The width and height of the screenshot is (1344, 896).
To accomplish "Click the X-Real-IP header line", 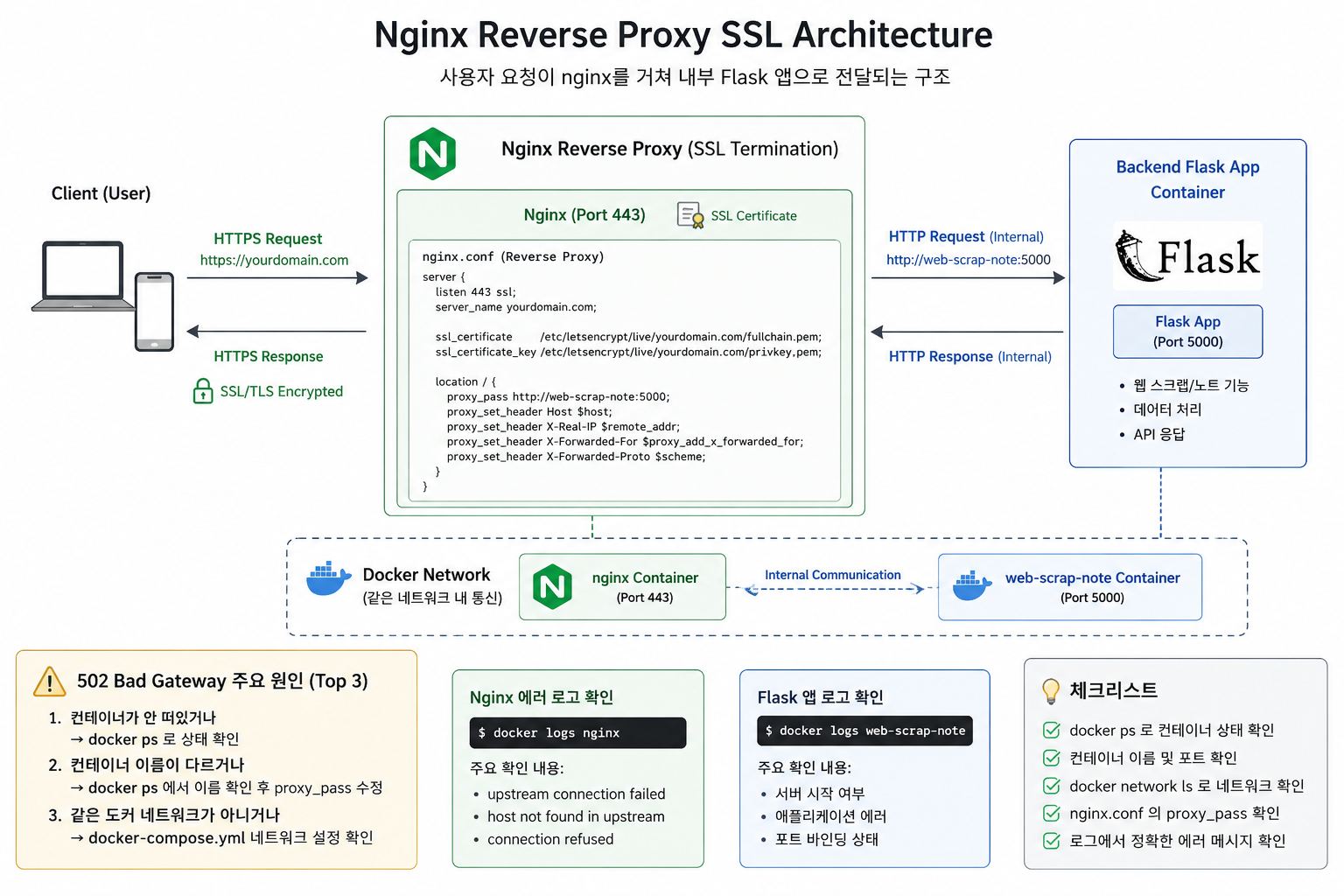I will coord(563,427).
